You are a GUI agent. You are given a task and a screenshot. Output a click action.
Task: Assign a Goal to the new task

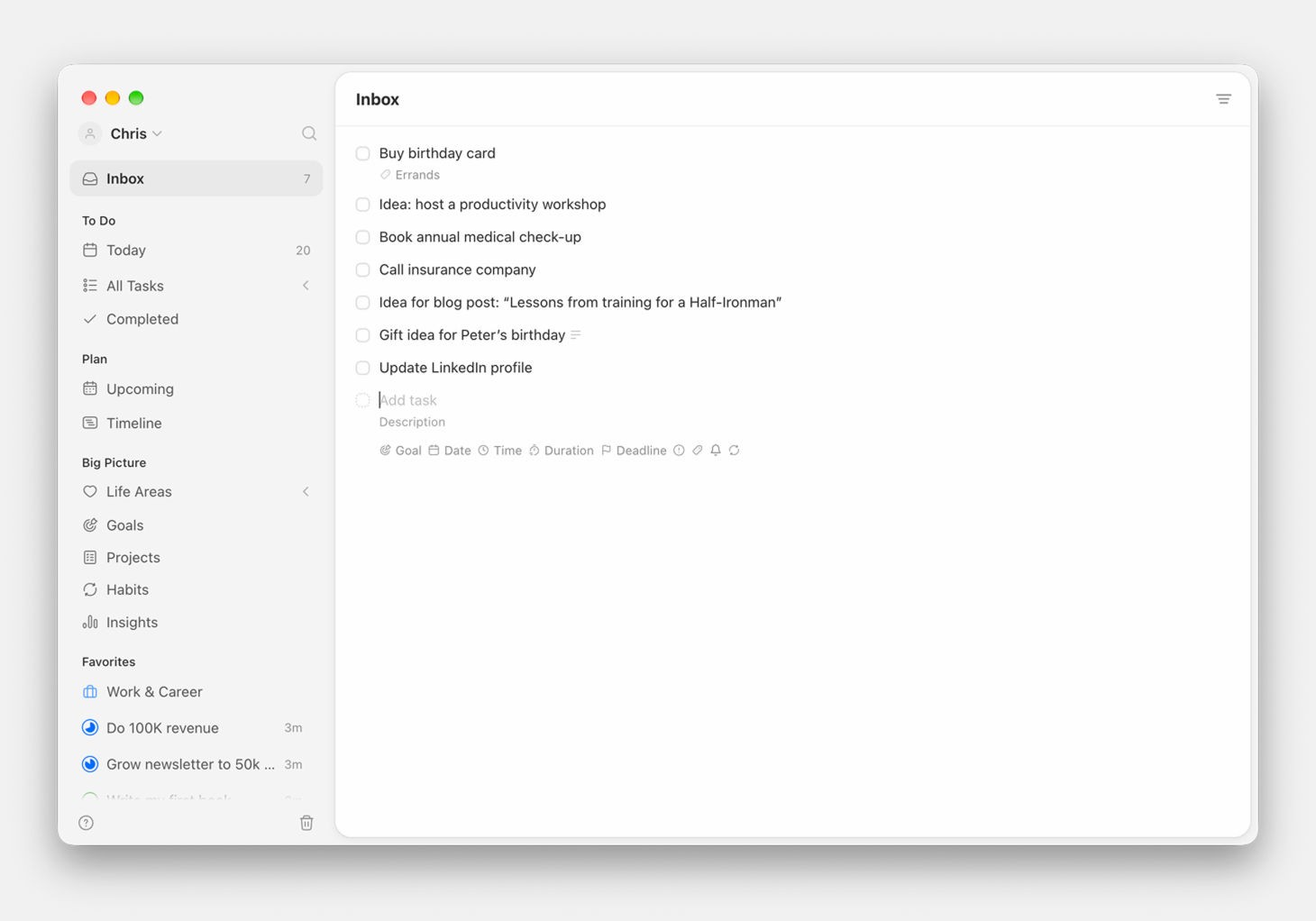point(400,451)
